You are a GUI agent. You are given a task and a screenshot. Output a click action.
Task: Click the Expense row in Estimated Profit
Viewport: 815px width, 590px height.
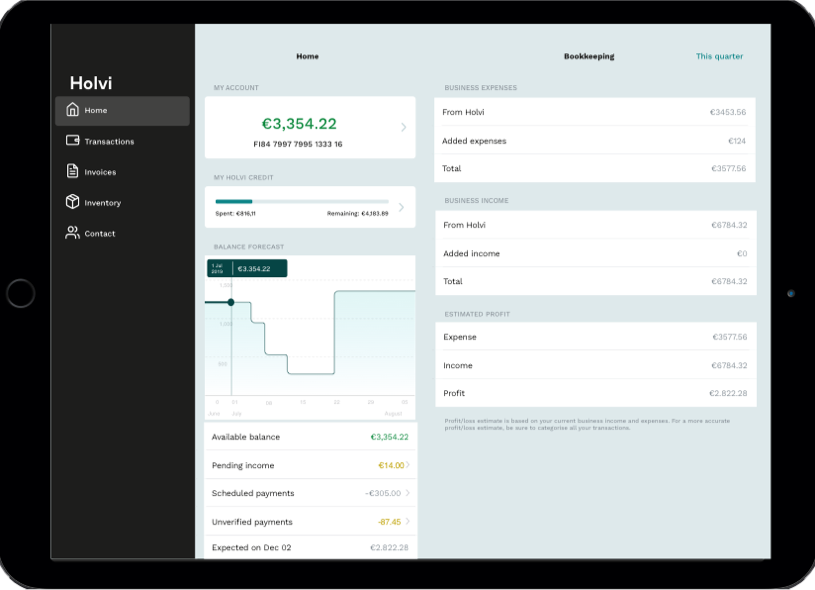coord(596,337)
